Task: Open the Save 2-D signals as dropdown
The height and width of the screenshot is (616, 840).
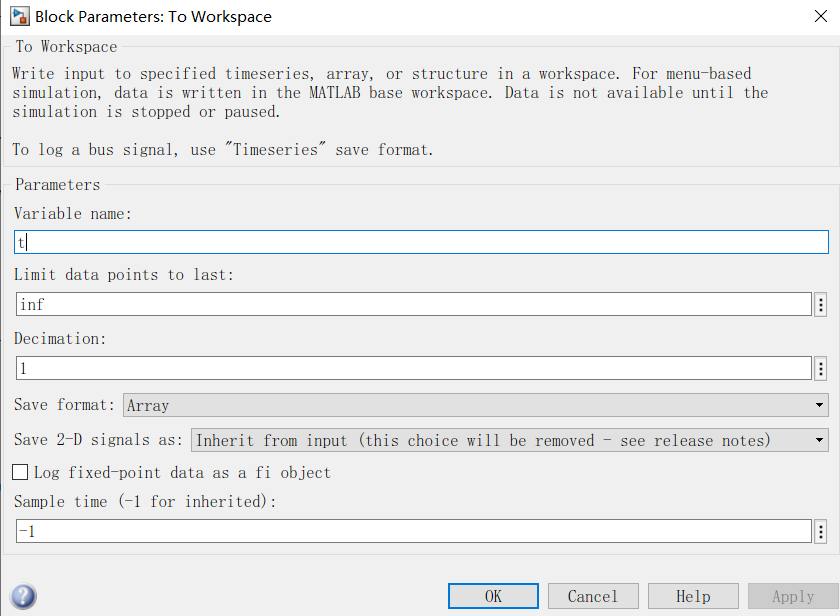Action: (509, 440)
